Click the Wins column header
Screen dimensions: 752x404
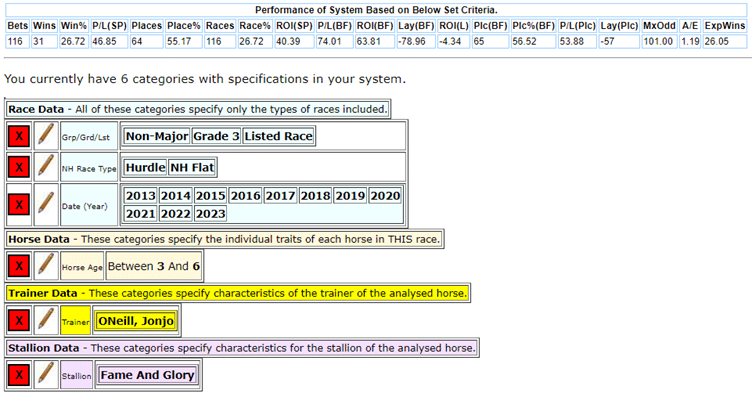point(45,26)
